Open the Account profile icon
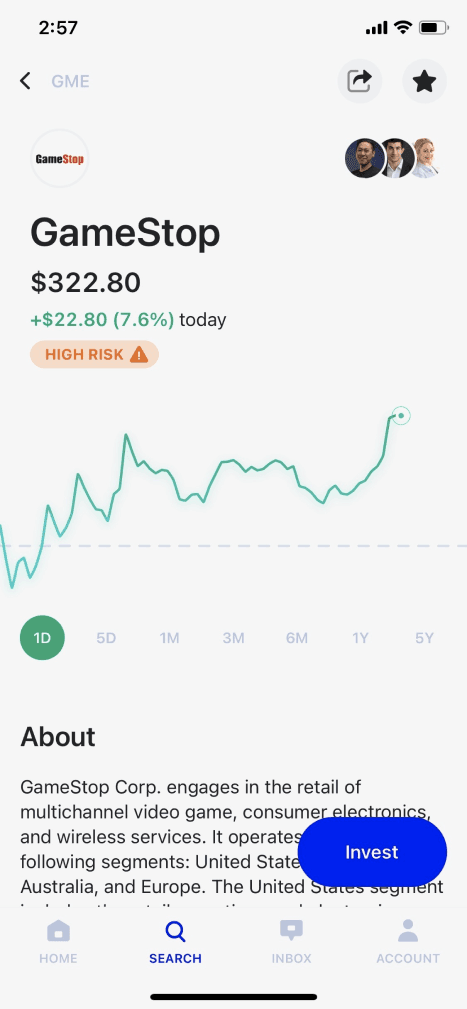Image resolution: width=467 pixels, height=1009 pixels. (x=408, y=930)
